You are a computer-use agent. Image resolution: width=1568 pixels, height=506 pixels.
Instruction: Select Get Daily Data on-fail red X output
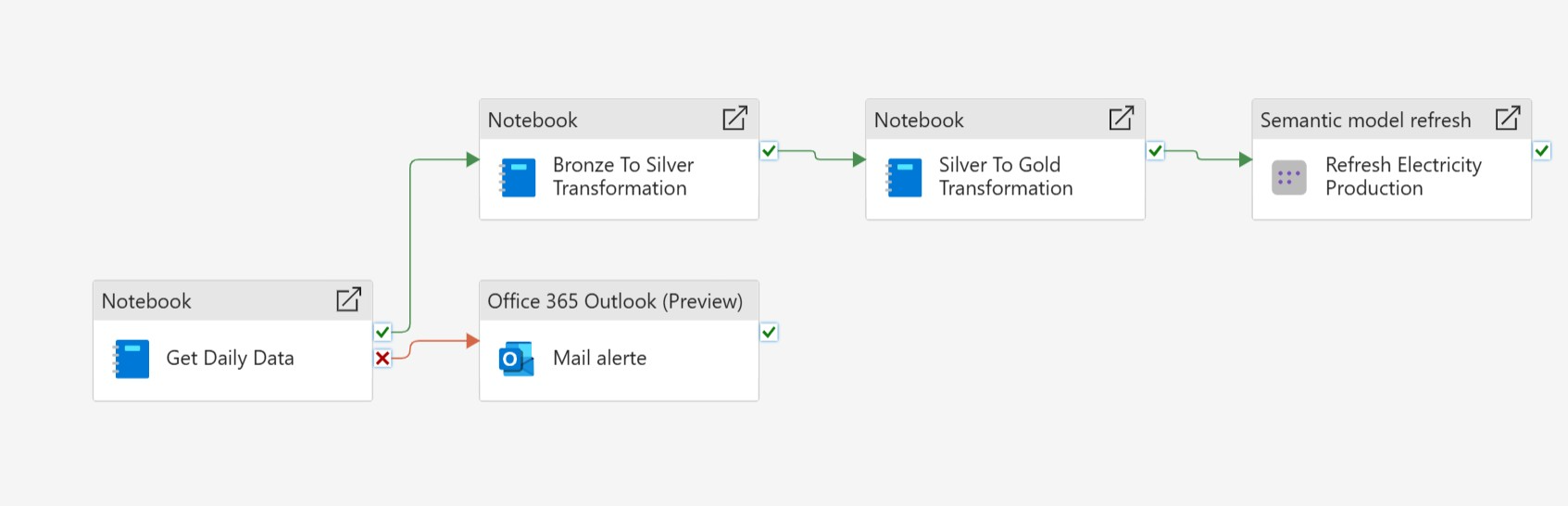[x=383, y=358]
